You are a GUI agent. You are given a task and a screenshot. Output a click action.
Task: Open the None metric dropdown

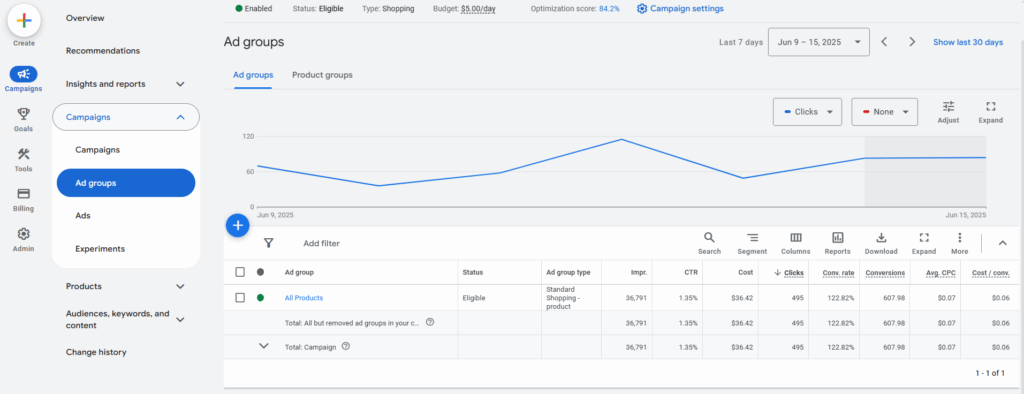point(884,112)
